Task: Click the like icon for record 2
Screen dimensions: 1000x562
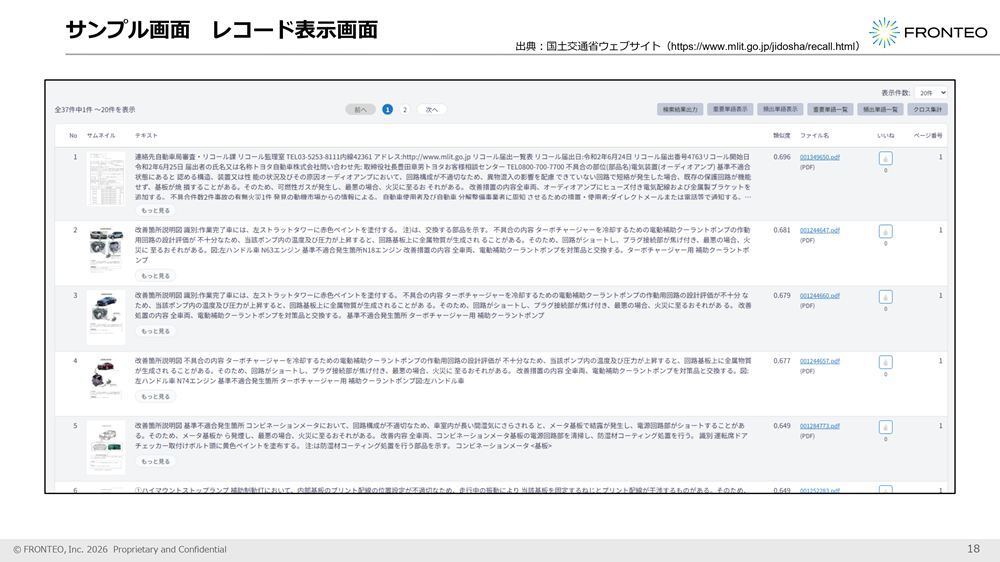Action: [x=885, y=232]
